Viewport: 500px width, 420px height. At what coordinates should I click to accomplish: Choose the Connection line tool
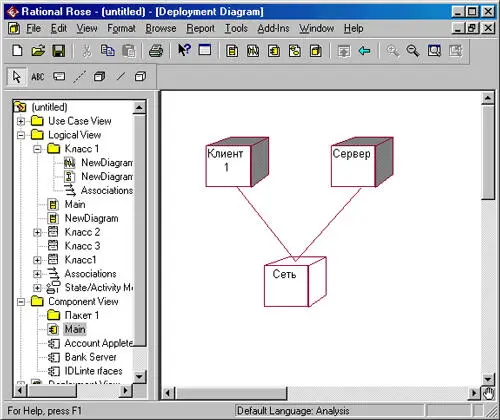[121, 77]
